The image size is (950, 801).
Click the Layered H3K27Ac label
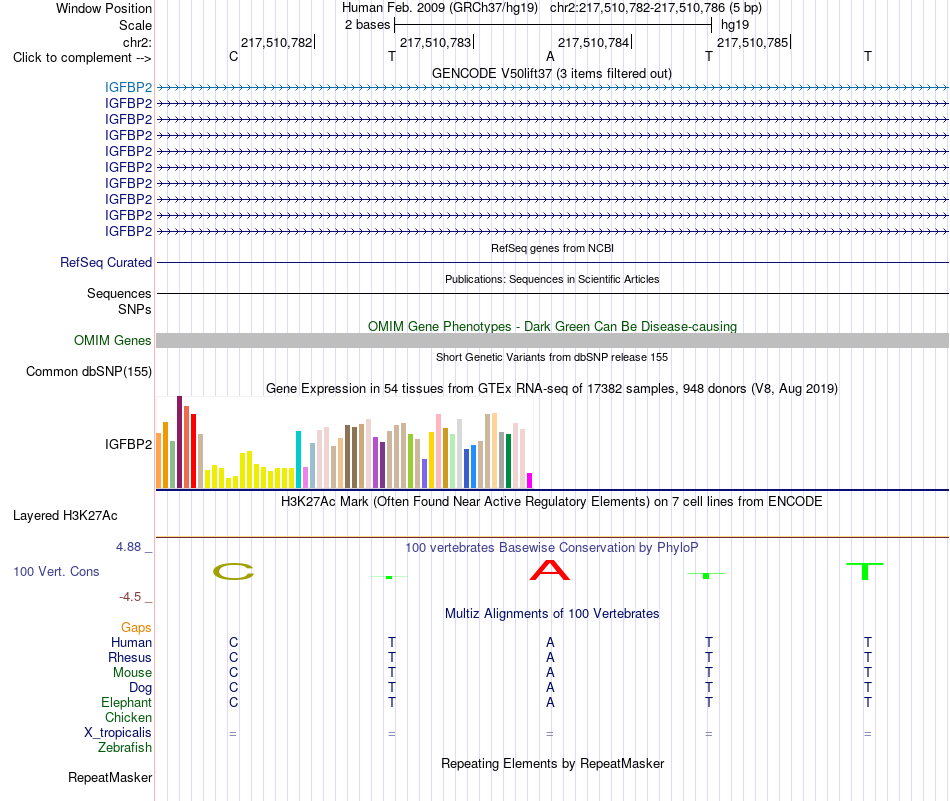[65, 516]
